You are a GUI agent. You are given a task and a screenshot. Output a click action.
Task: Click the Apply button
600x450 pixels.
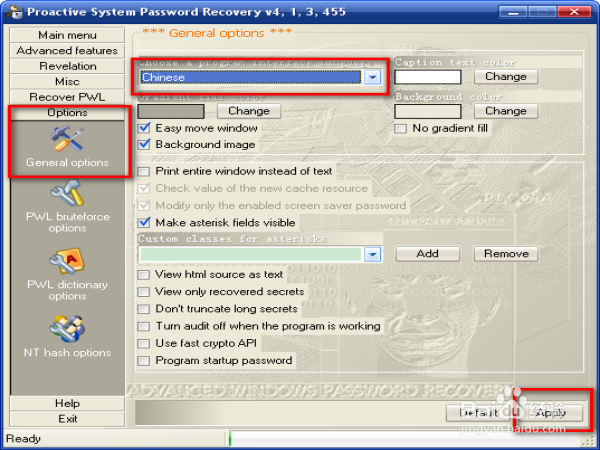pos(550,413)
